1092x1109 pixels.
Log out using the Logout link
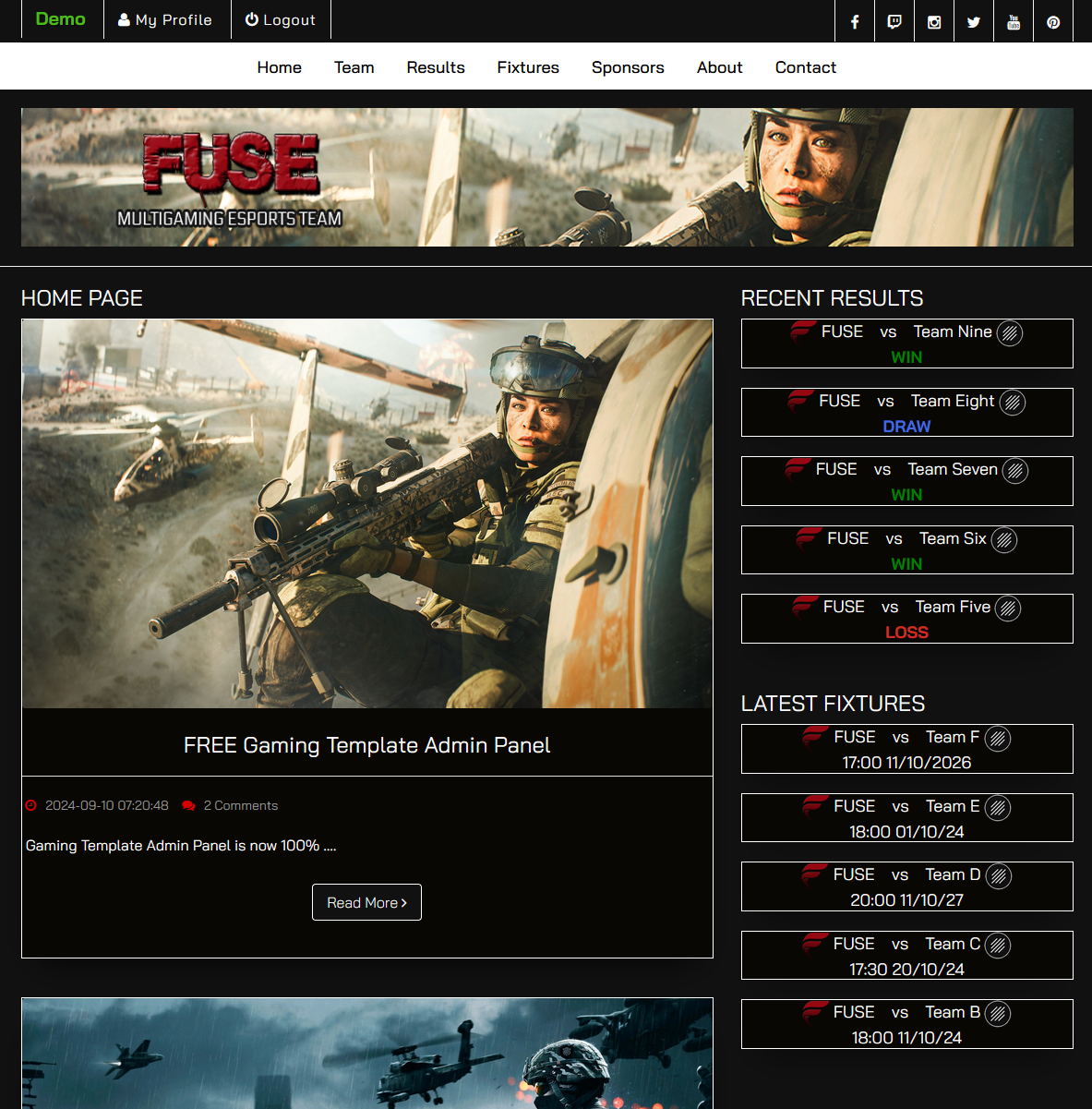pyautogui.click(x=281, y=20)
